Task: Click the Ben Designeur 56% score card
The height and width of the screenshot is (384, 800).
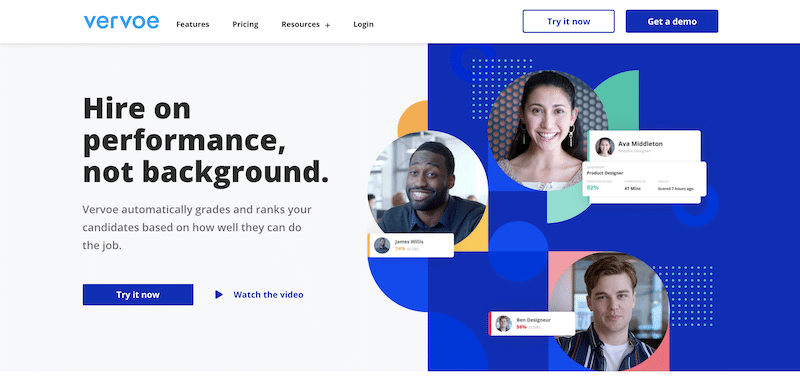Action: pos(532,323)
